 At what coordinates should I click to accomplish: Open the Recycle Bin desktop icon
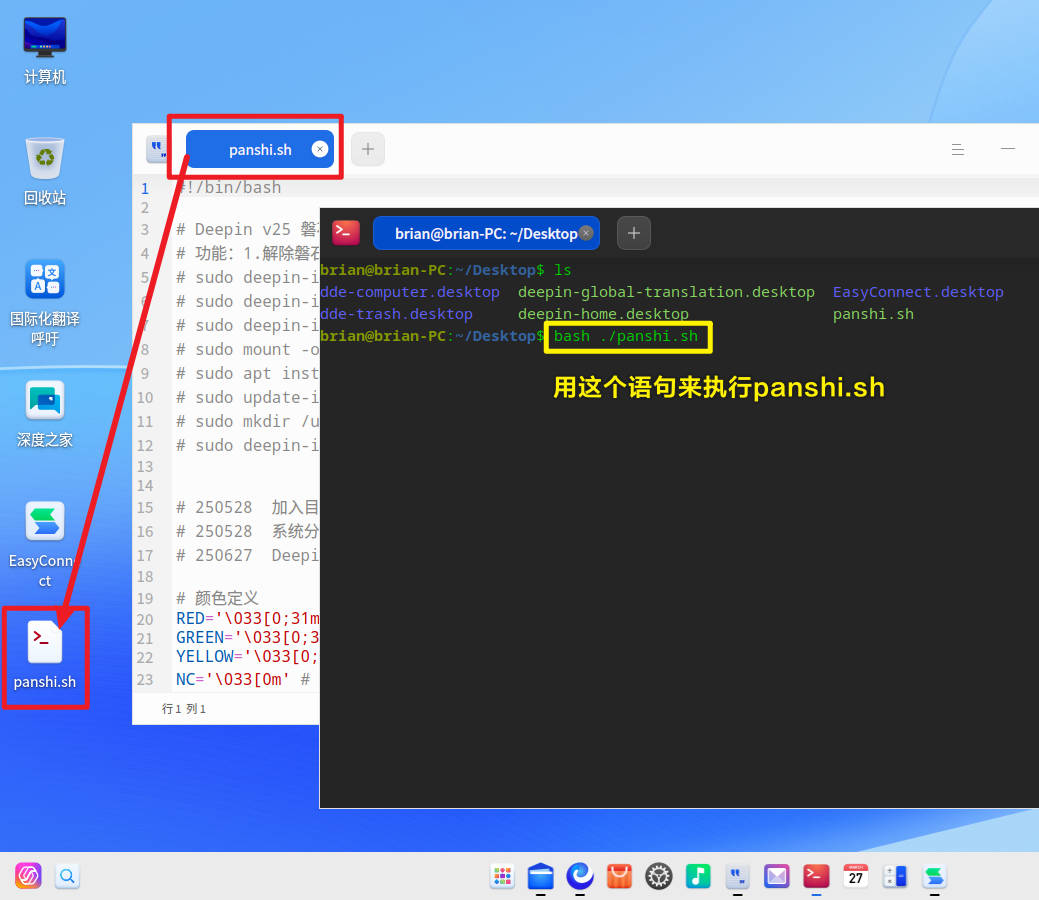[x=44, y=171]
